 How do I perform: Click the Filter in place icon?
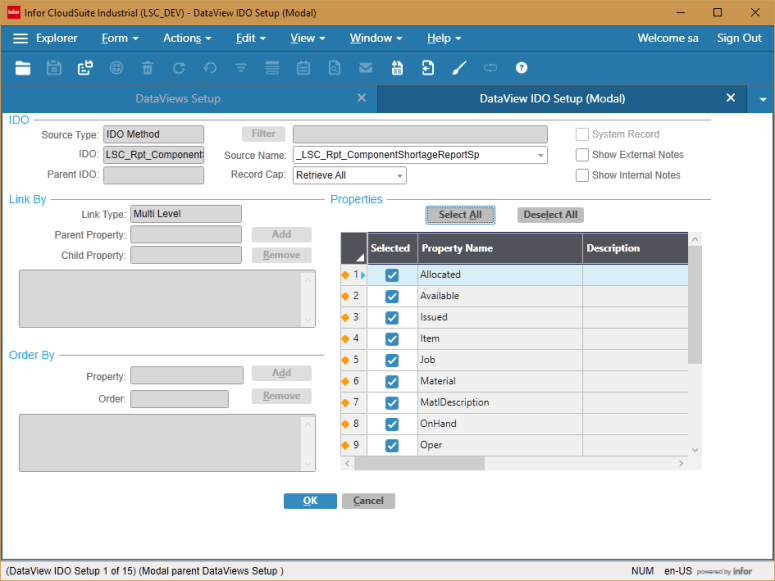241,68
